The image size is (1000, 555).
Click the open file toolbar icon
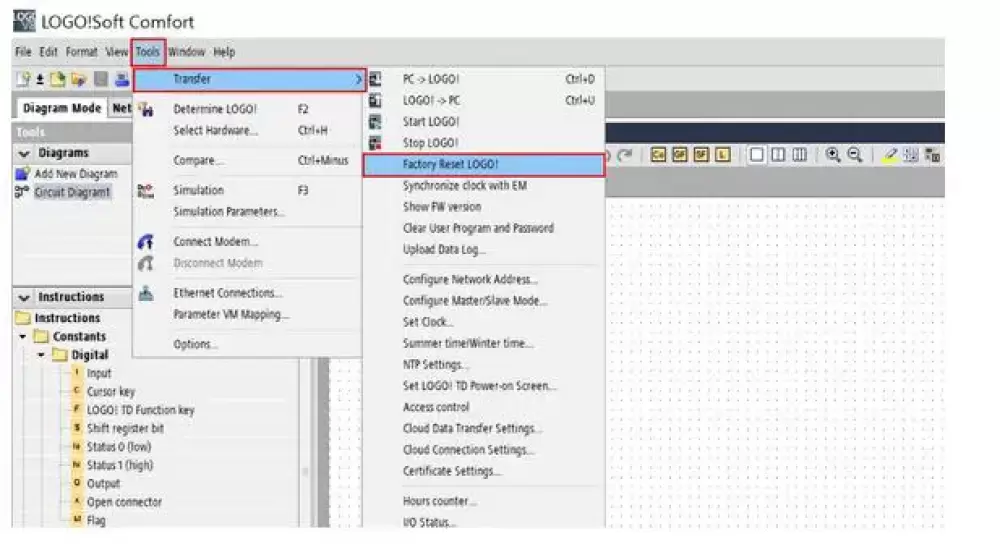(x=58, y=79)
